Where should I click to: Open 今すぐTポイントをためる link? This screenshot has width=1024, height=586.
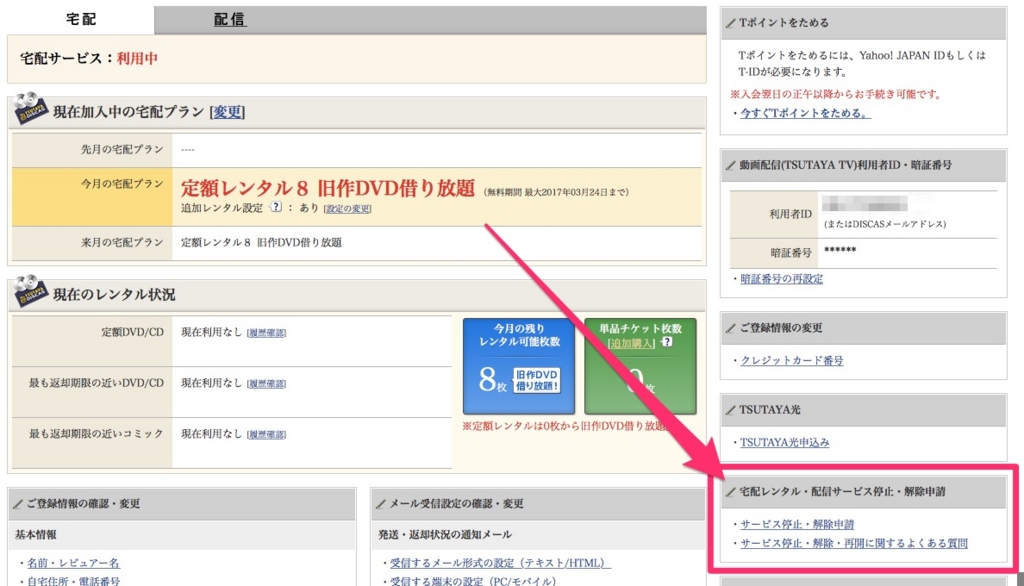(805, 113)
